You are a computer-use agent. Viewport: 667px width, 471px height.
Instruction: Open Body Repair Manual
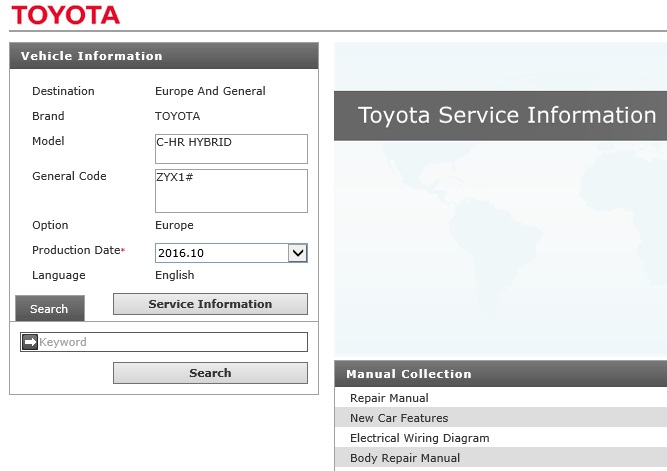405,458
